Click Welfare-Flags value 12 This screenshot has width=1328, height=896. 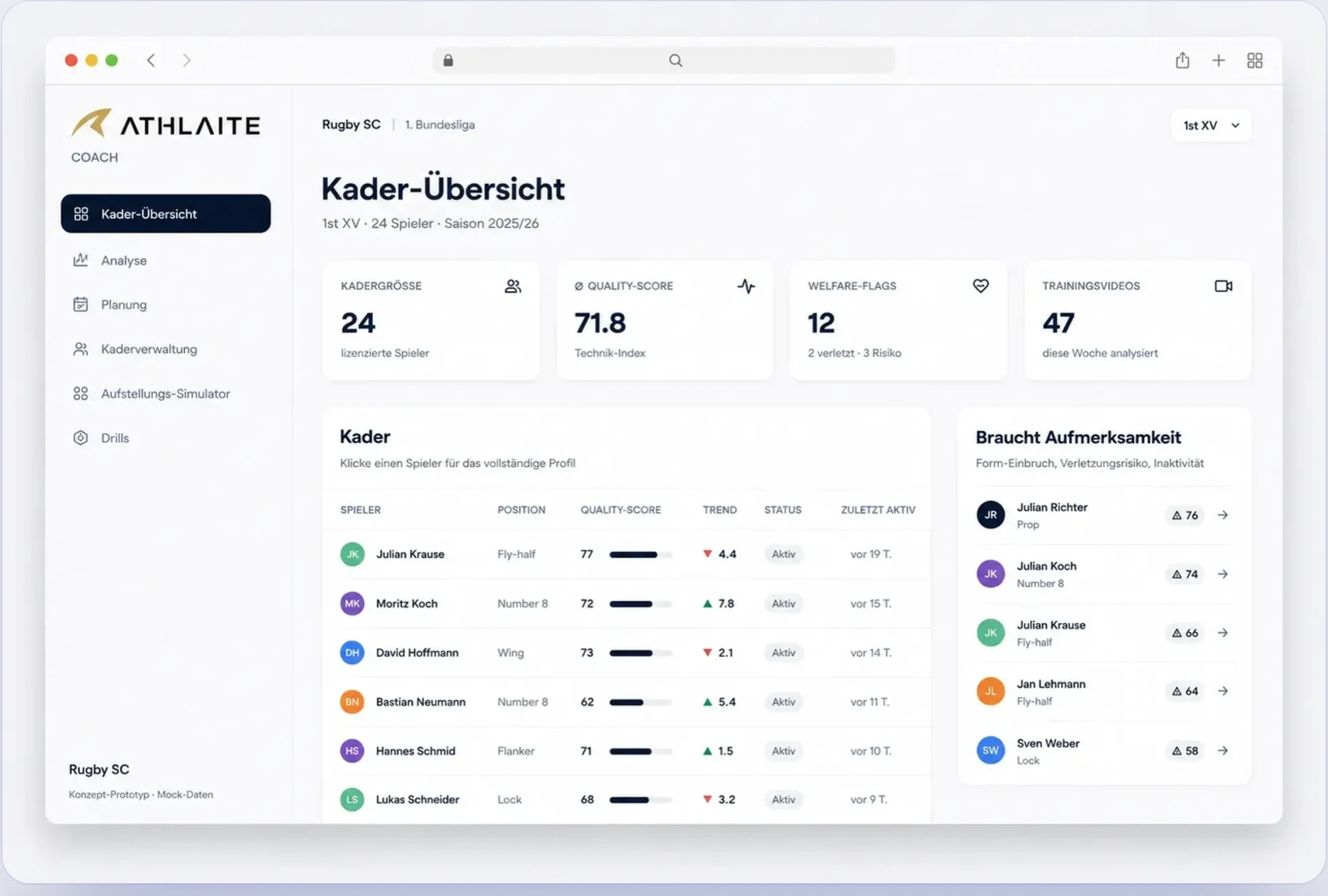[x=821, y=323]
